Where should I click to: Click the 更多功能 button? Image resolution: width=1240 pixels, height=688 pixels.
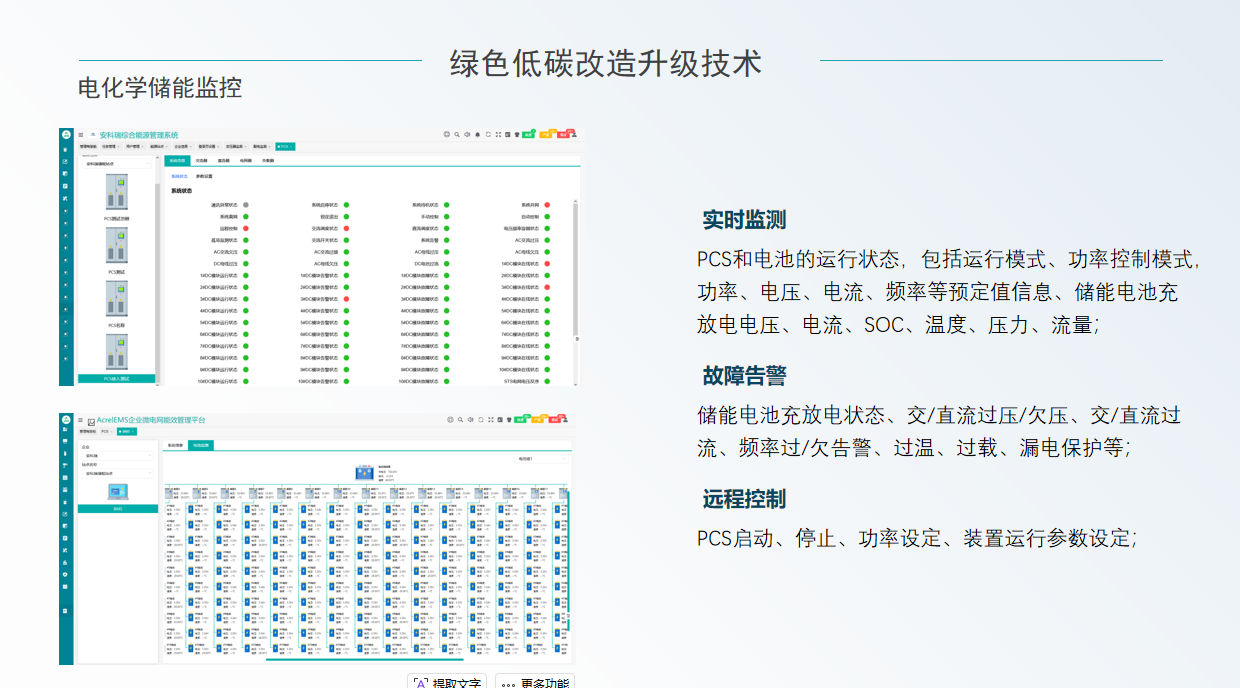[x=535, y=682]
